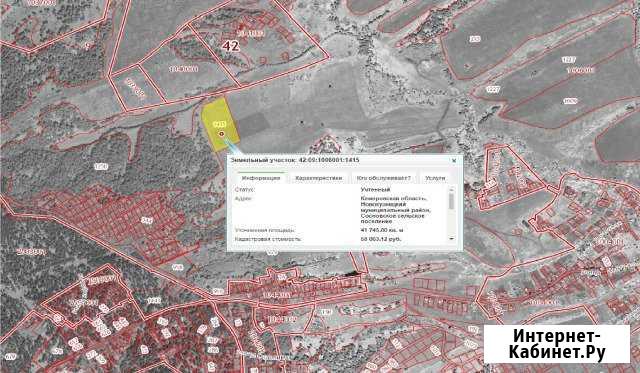Click the popup scrollbar down arrow

click(x=451, y=238)
